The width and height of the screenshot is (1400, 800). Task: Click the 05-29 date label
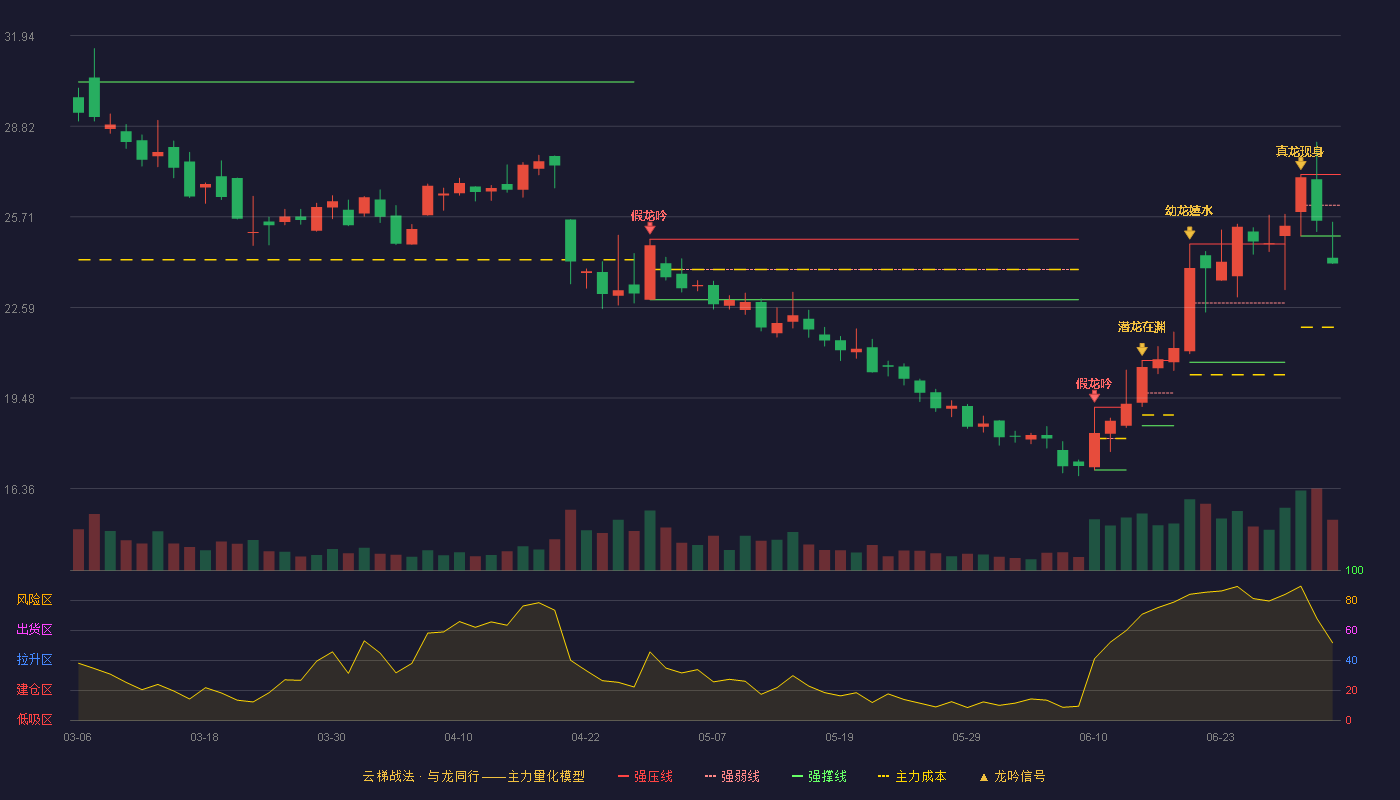tap(966, 737)
